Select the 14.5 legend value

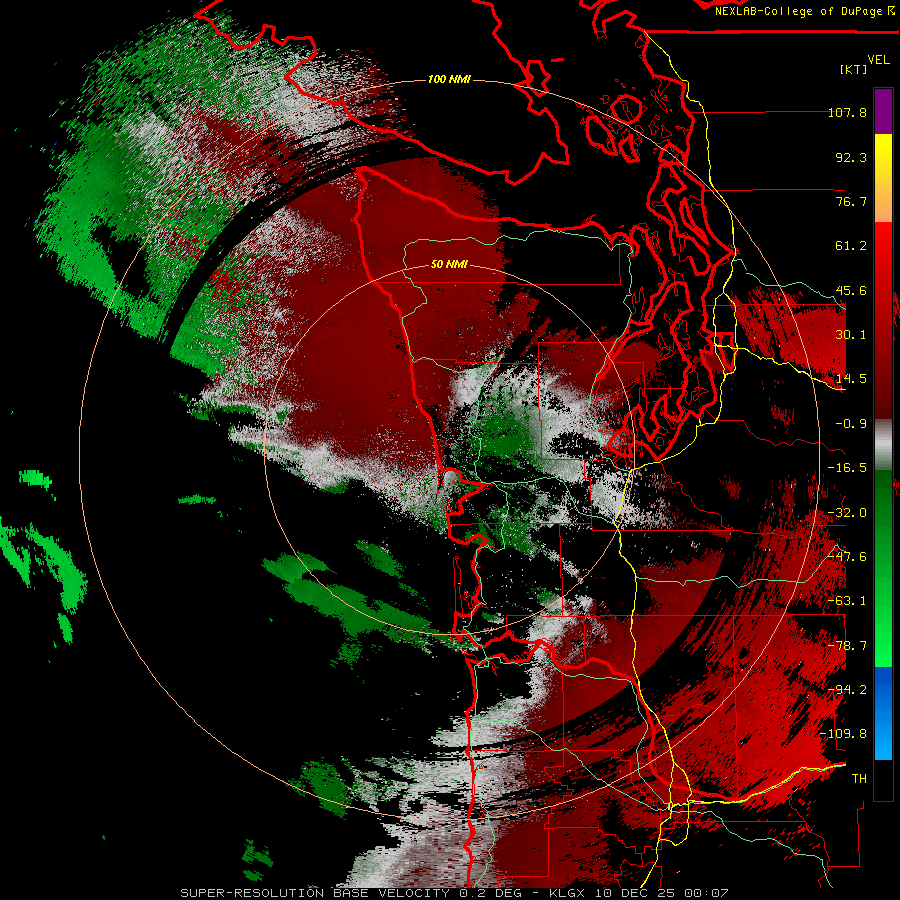(x=851, y=379)
